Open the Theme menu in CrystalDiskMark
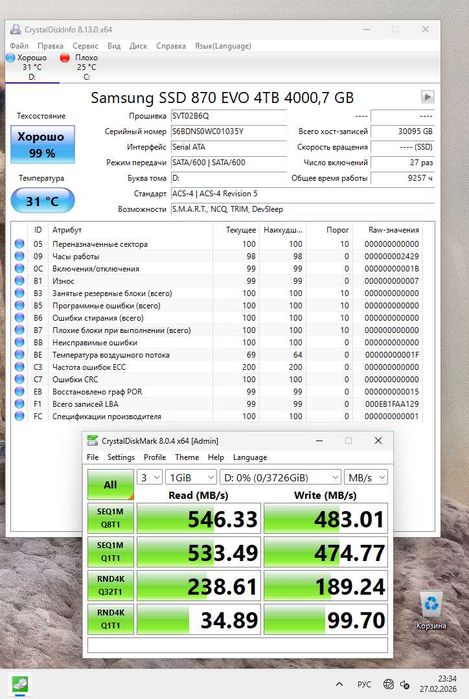The width and height of the screenshot is (469, 699). coord(187,457)
